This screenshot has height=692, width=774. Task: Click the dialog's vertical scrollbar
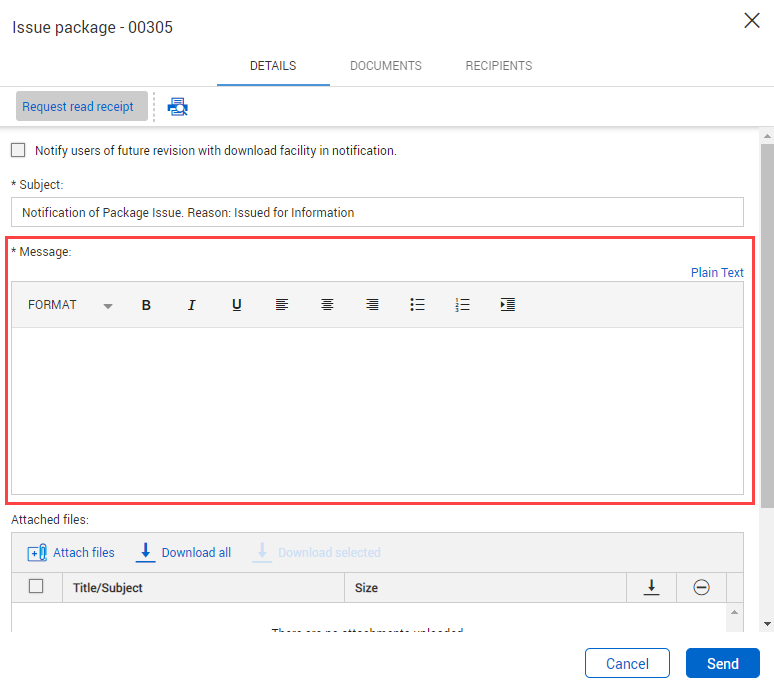tap(767, 320)
